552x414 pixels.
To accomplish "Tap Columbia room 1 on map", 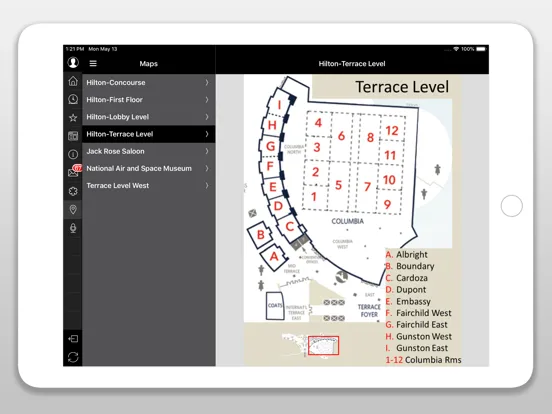I will point(314,197).
